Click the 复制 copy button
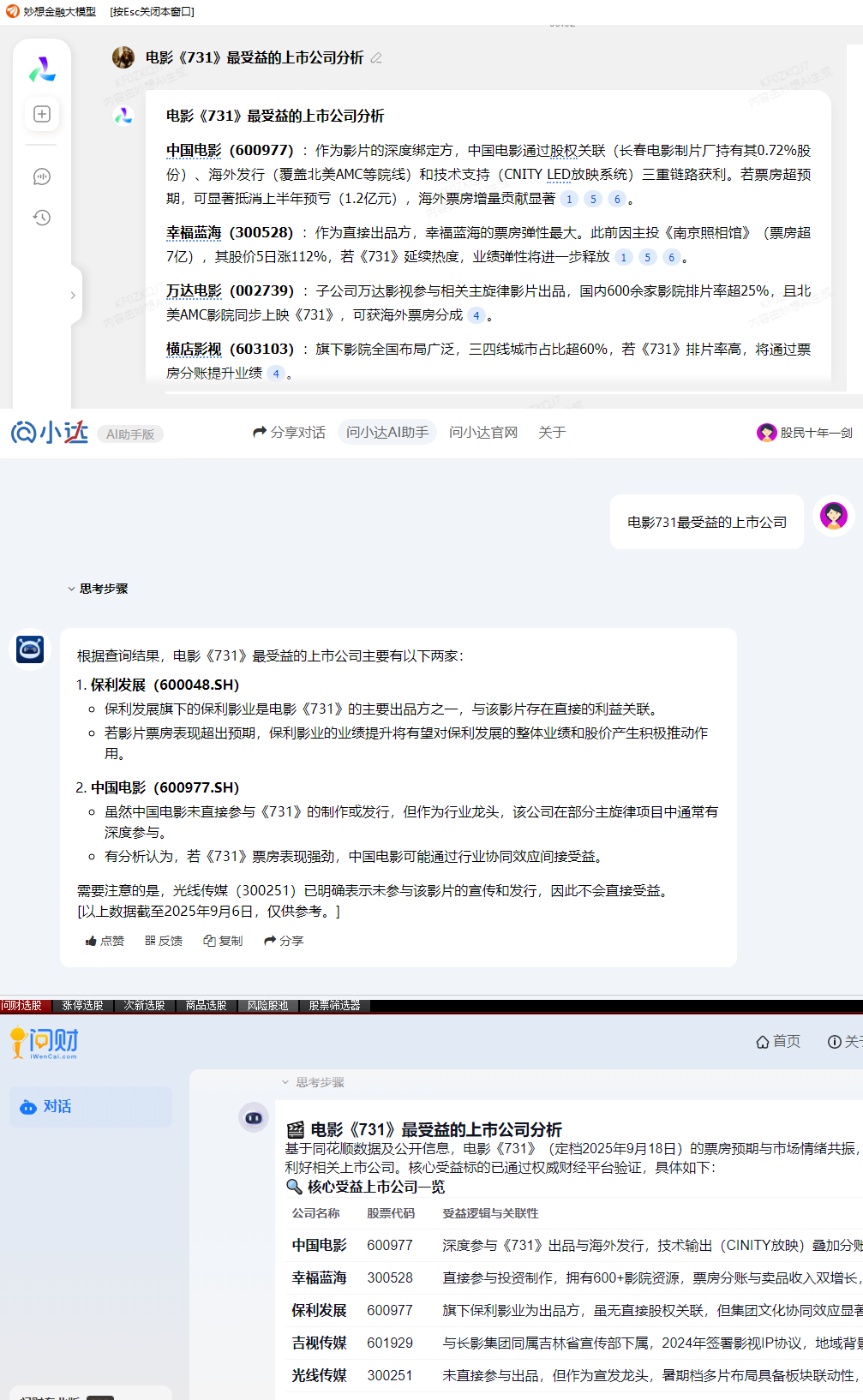The image size is (863, 1400). (x=223, y=941)
